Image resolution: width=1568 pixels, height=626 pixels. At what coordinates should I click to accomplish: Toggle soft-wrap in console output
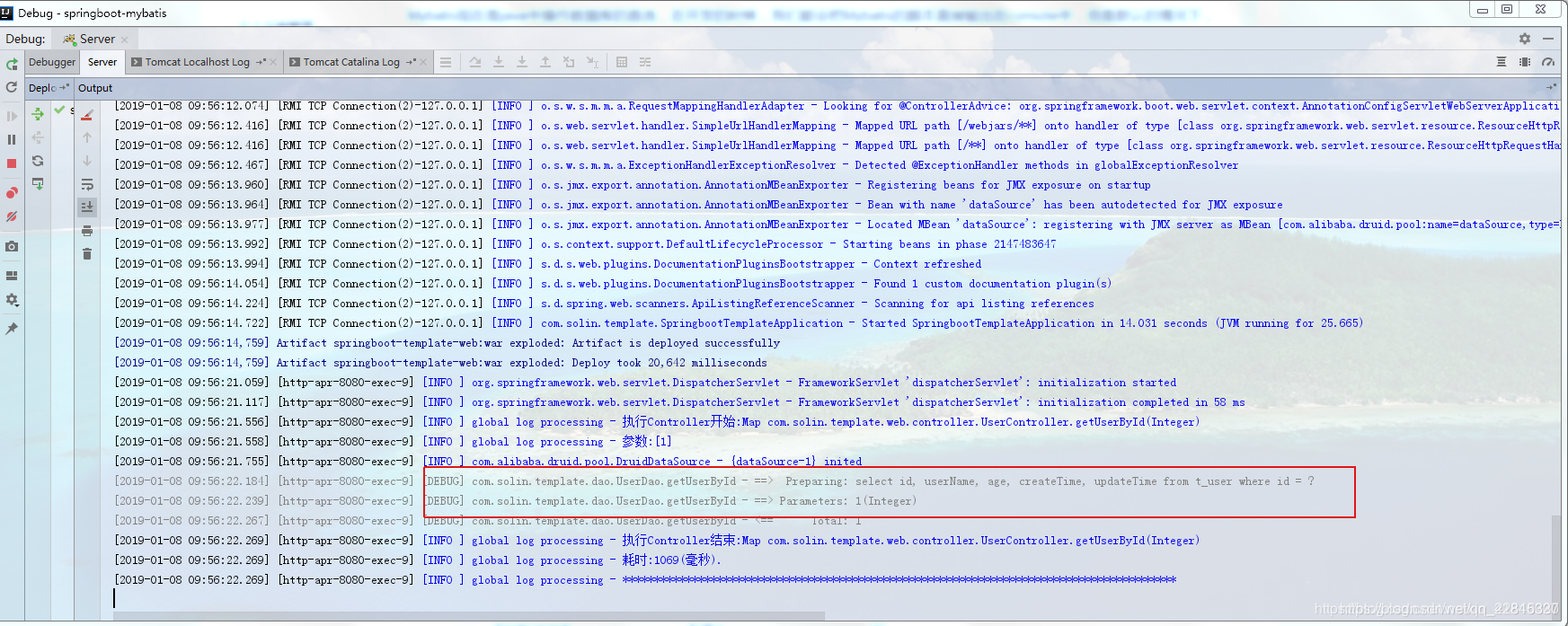click(87, 184)
